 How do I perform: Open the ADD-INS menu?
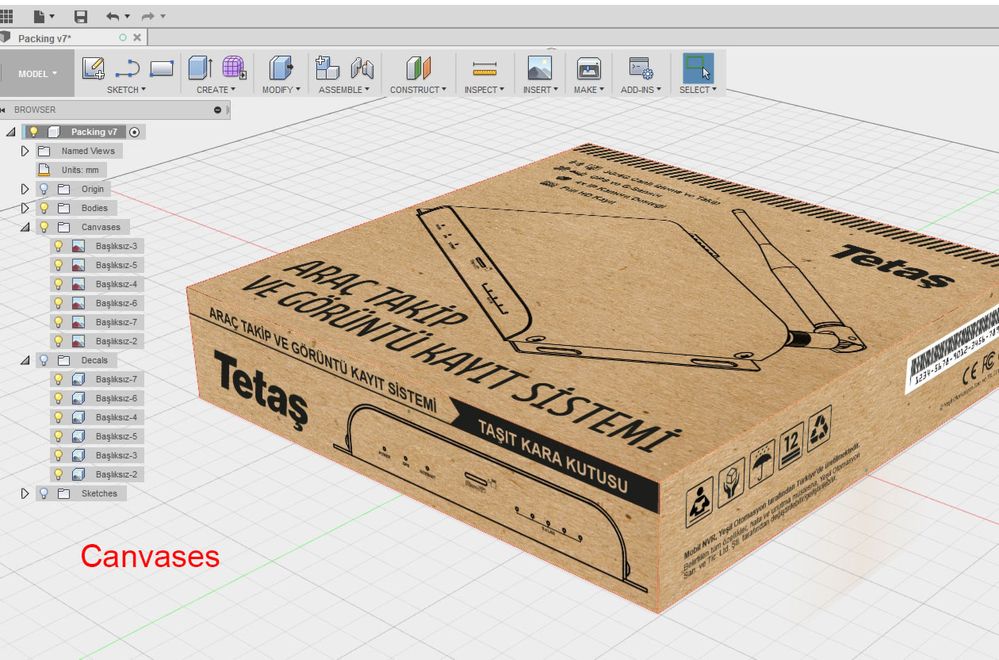pos(641,90)
